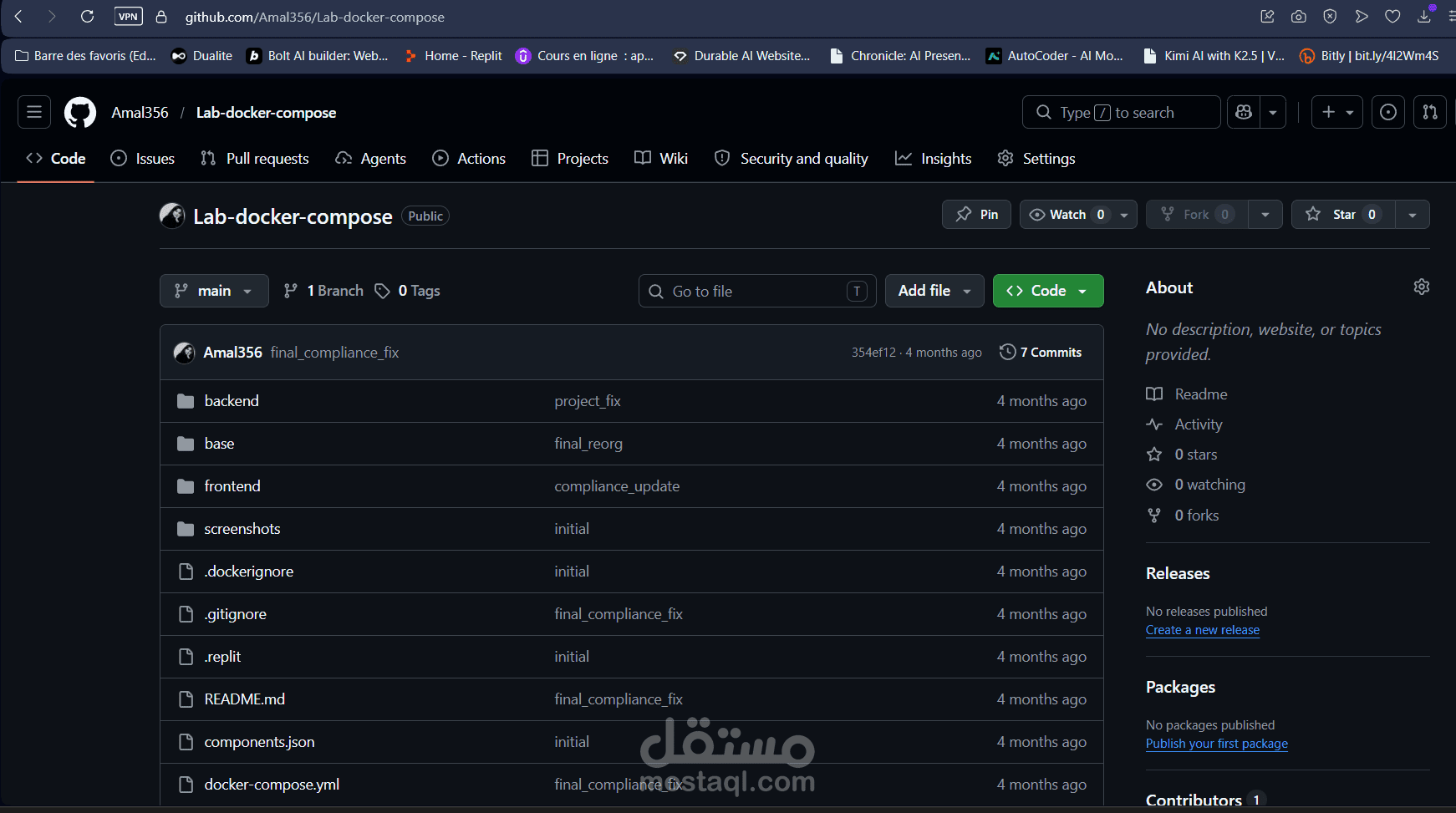Screen dimensions: 1456x813
Task: Expand the Copilot dropdown arrow
Action: 1273,112
